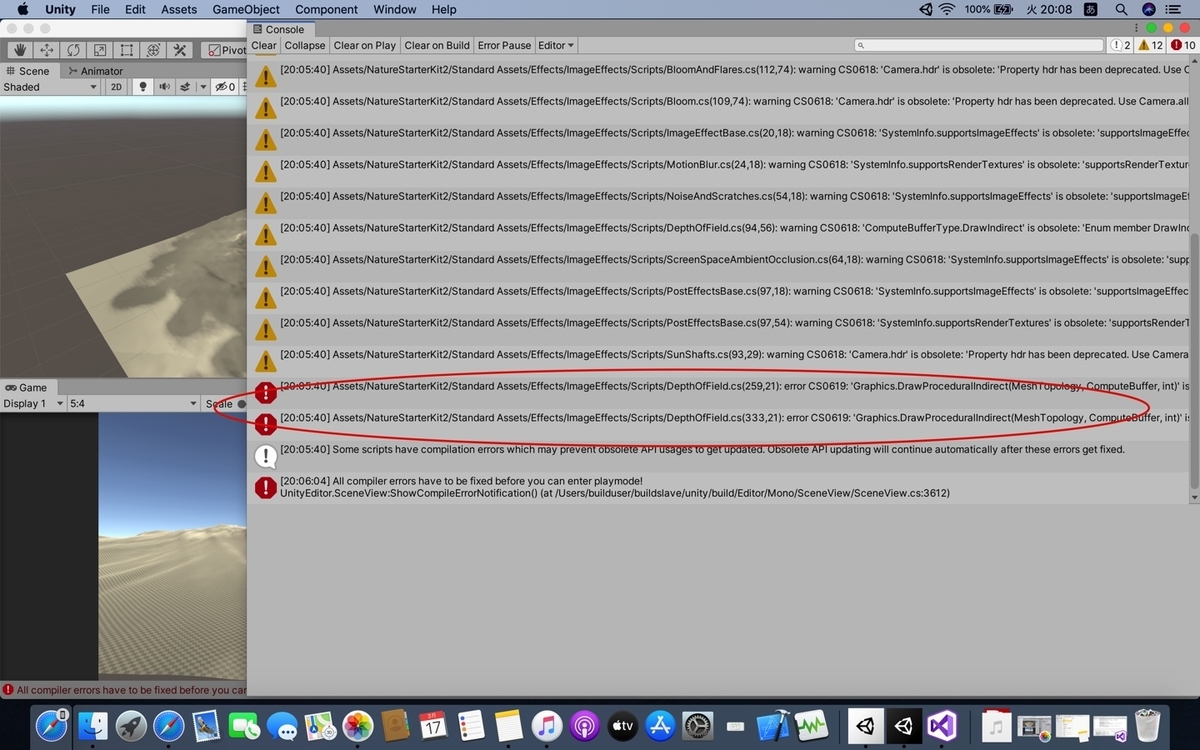Viewport: 1200px width, 750px height.
Task: Open the Display 1 dropdown
Action: click(33, 403)
